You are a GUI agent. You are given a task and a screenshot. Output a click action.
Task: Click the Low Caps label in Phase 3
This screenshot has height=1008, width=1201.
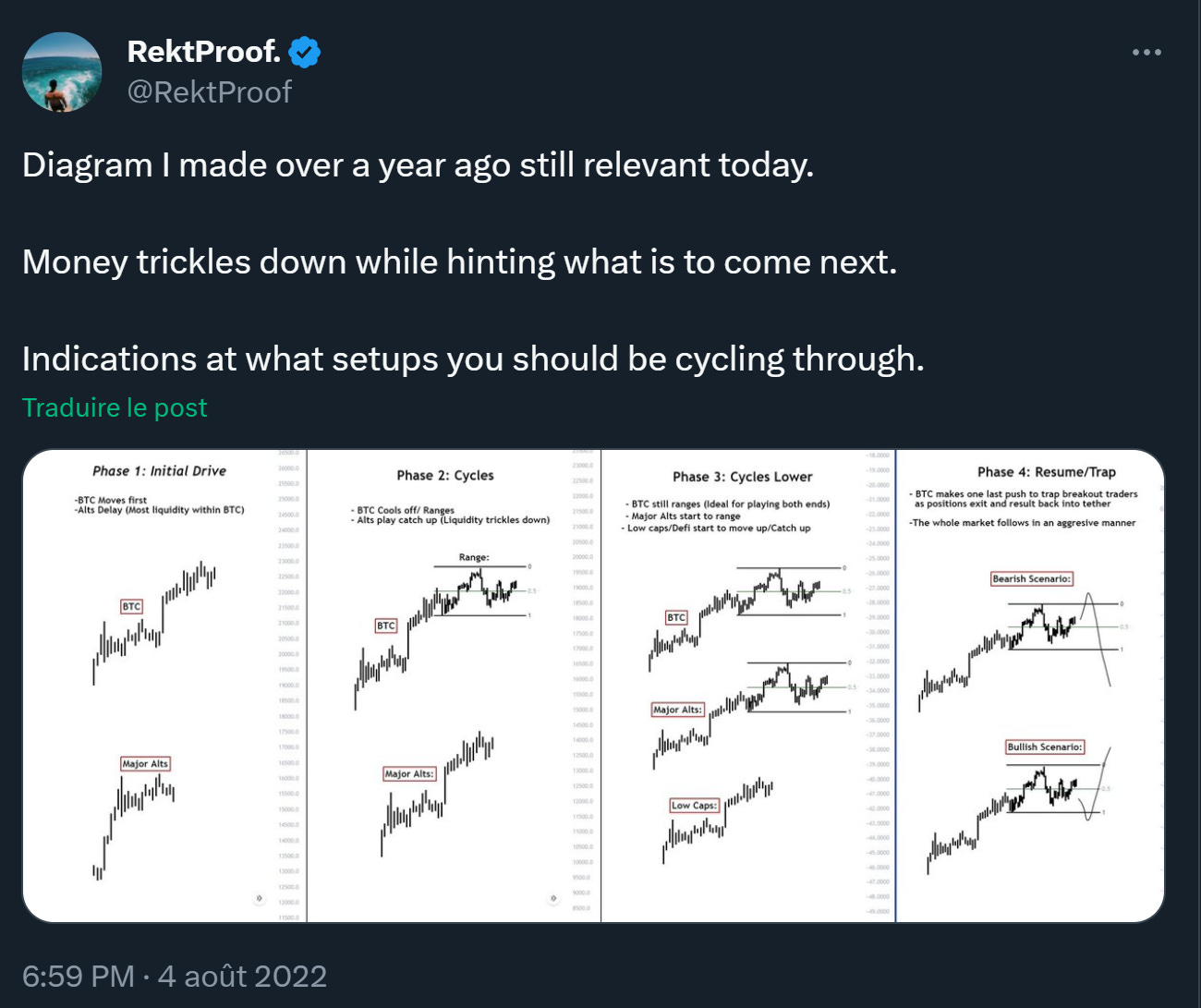(x=694, y=806)
